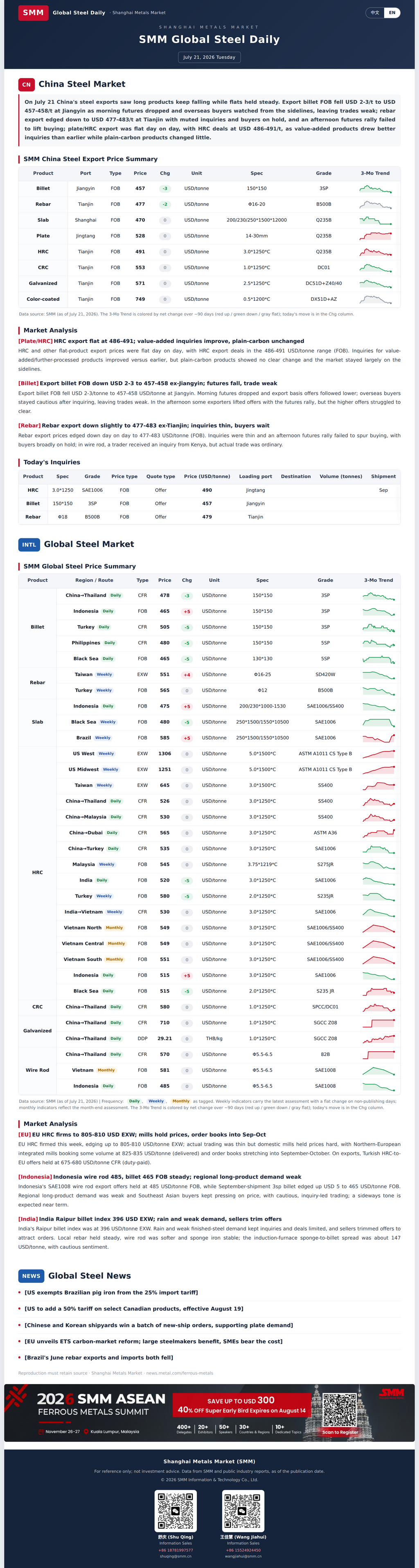This screenshot has width=419, height=1568.
Task: Click the ASEAN Ferrous Metals Summit banner
Action: [x=209, y=1413]
